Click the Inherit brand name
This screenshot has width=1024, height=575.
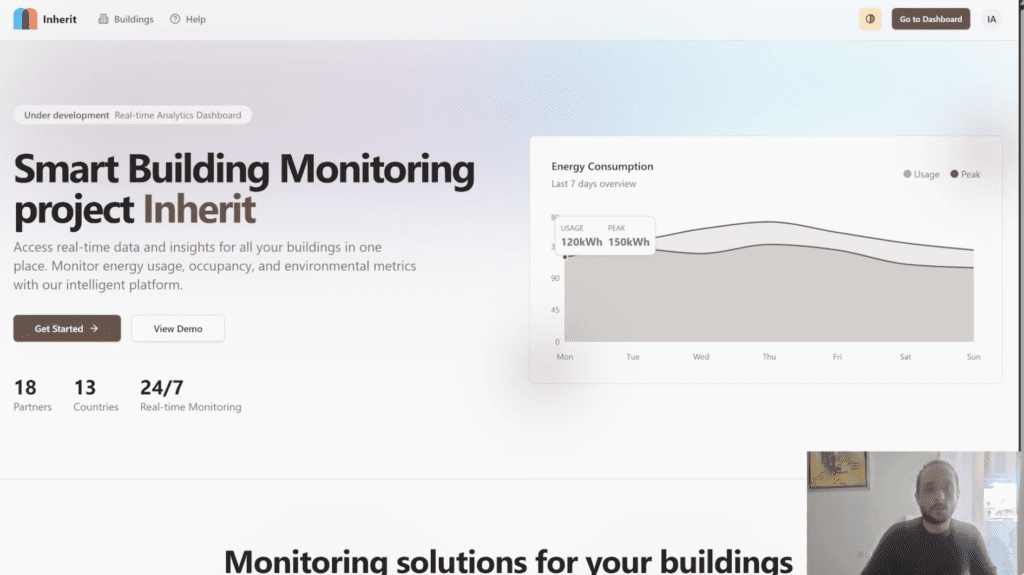pyautogui.click(x=59, y=19)
